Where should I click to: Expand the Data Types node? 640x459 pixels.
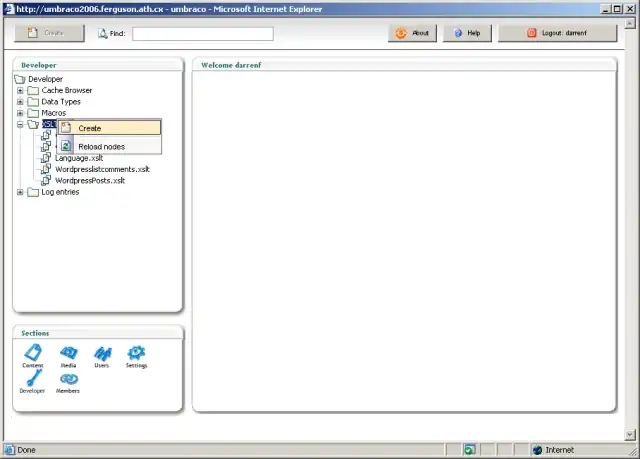pyautogui.click(x=20, y=102)
